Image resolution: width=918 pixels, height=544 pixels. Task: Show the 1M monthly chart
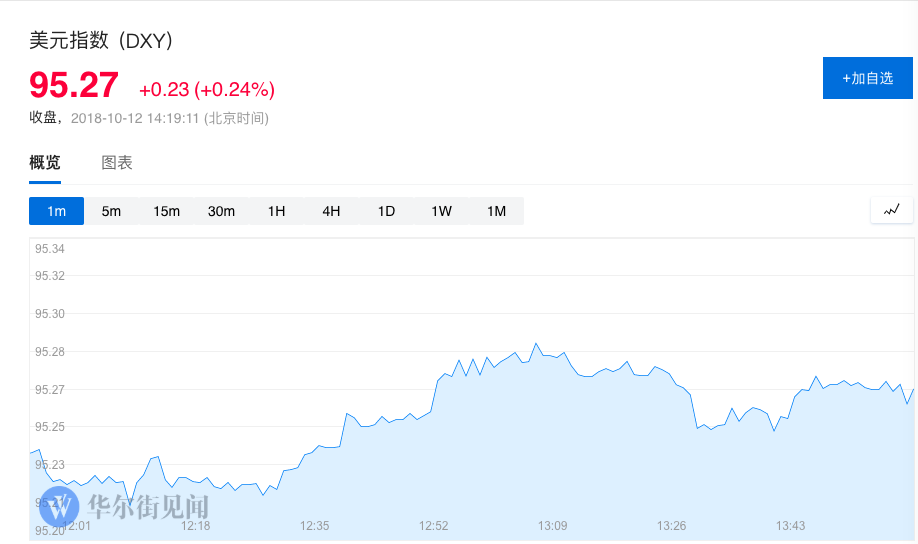coord(496,211)
